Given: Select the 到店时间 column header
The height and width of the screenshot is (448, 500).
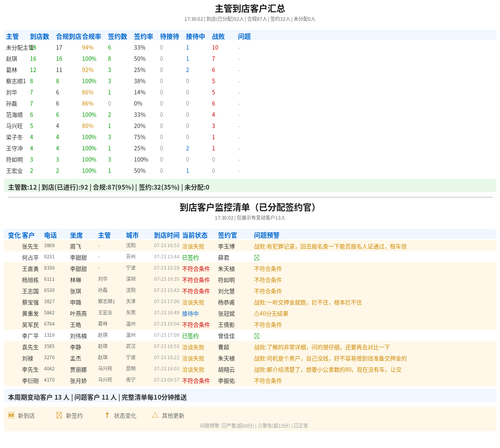Looking at the screenshot, I should click(167, 235).
